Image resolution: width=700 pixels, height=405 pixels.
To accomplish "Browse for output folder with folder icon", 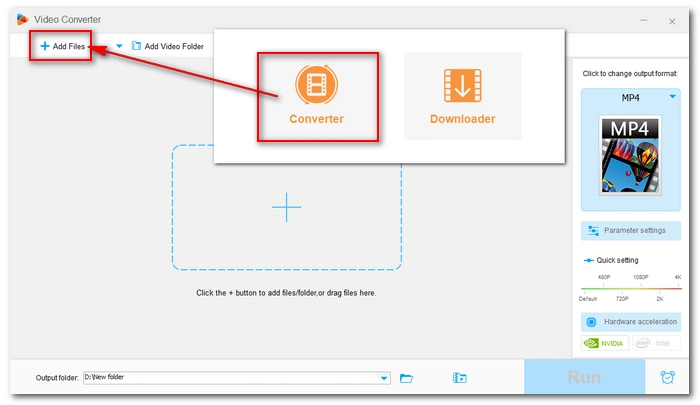I will point(406,378).
